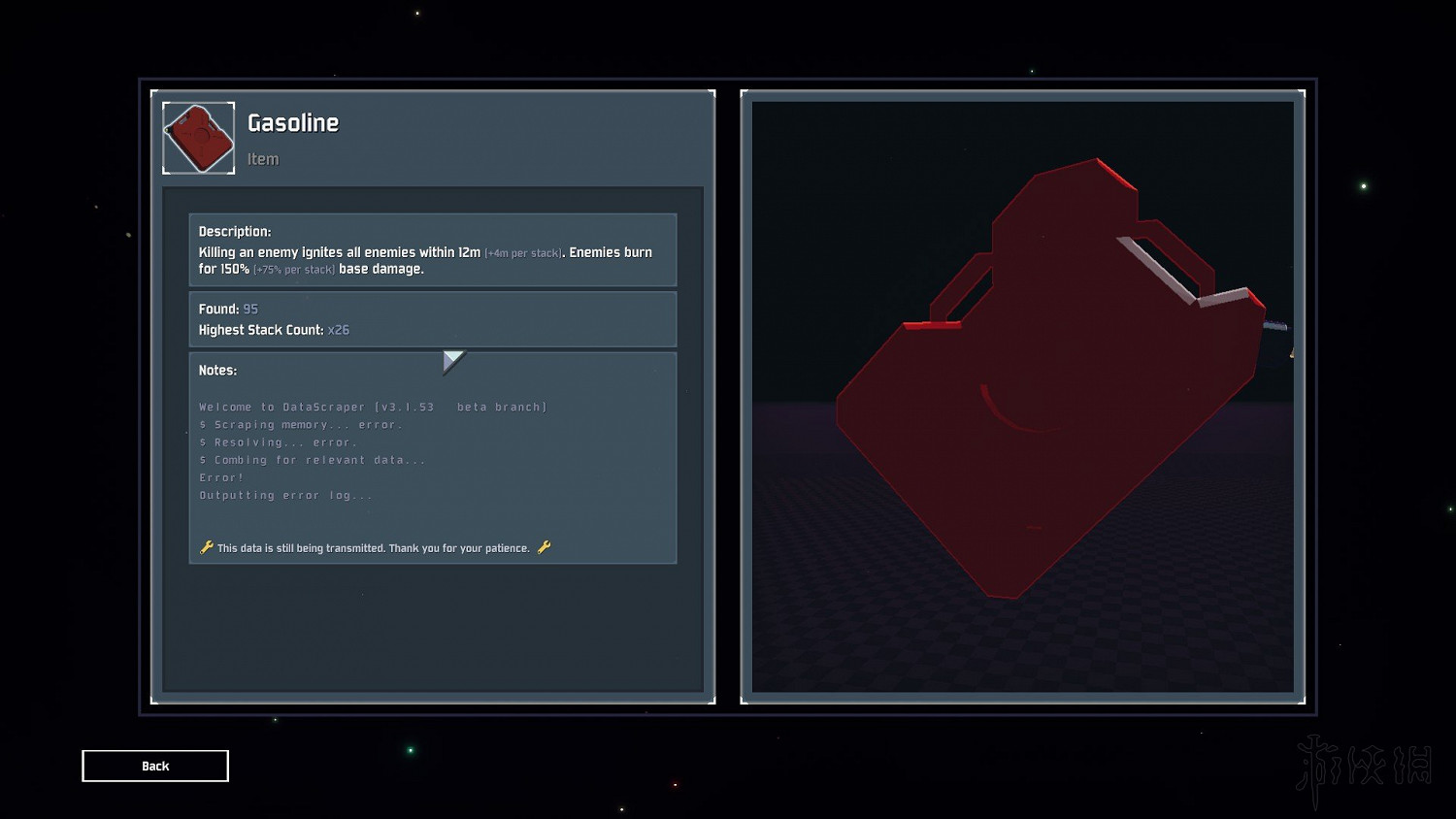The image size is (1456, 819).
Task: Click the "Scraping memory... error." log line
Action: click(300, 424)
